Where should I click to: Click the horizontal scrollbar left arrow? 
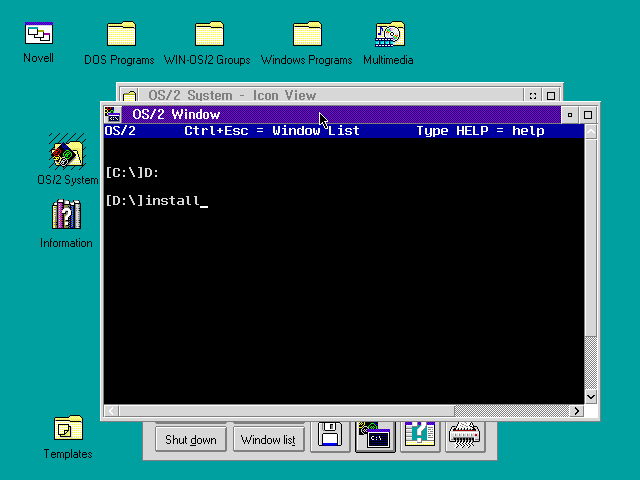[x=111, y=411]
